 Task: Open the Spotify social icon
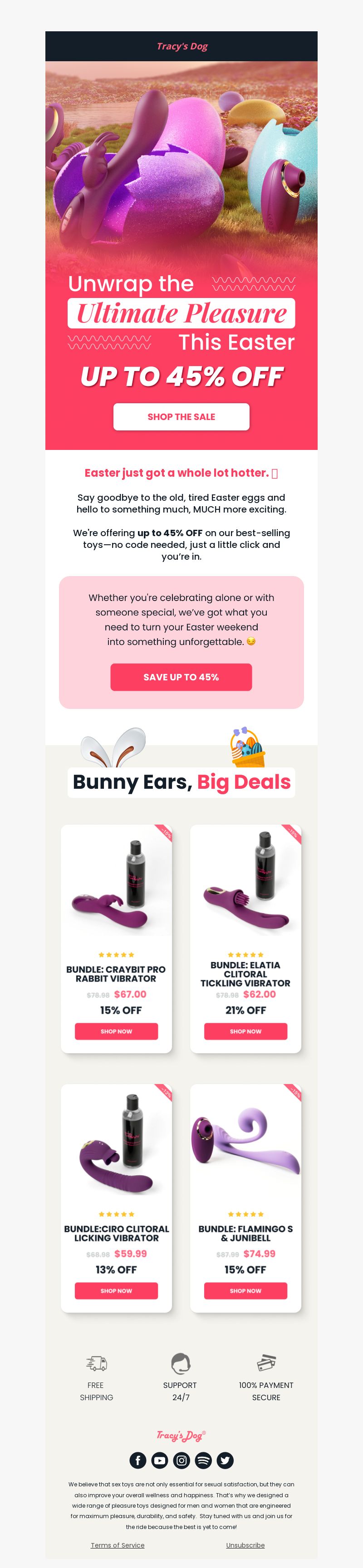(x=203, y=1460)
